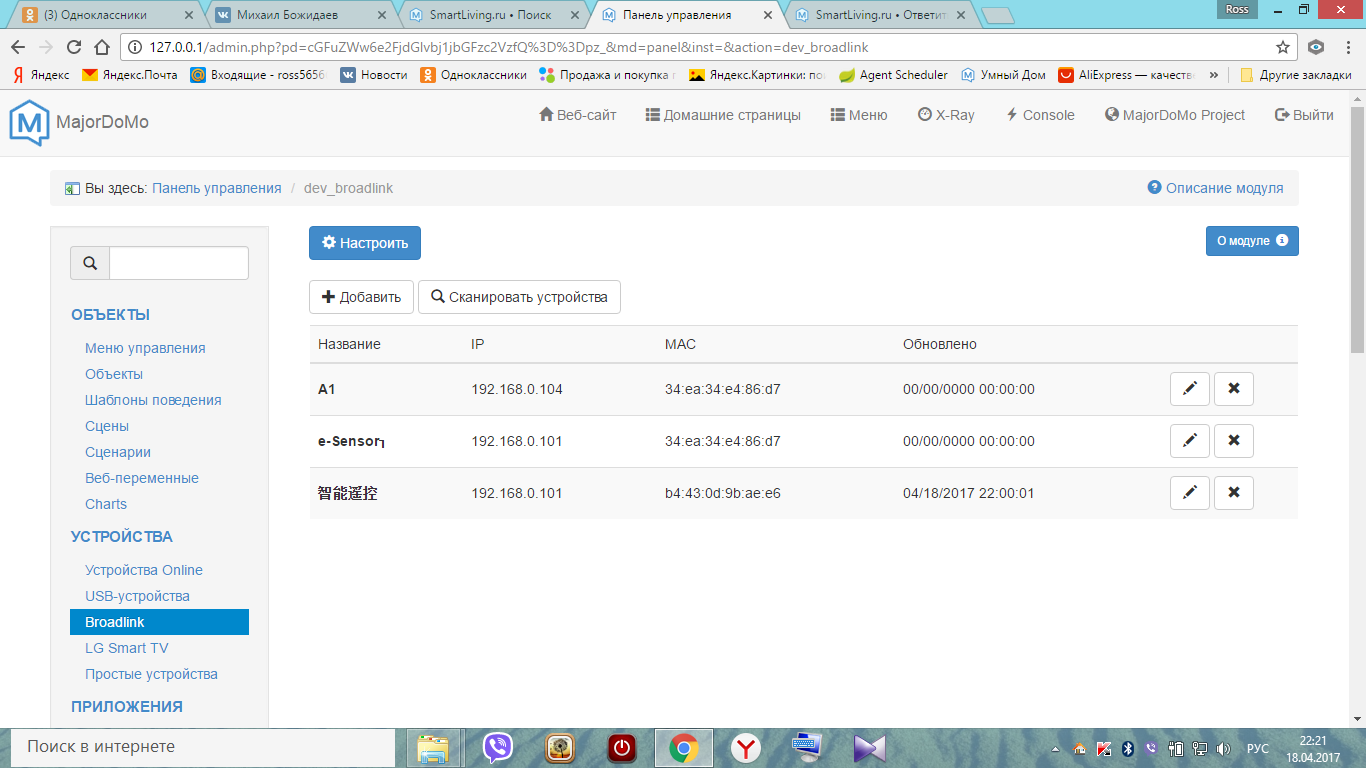Open Объекты in sidebar

click(114, 374)
